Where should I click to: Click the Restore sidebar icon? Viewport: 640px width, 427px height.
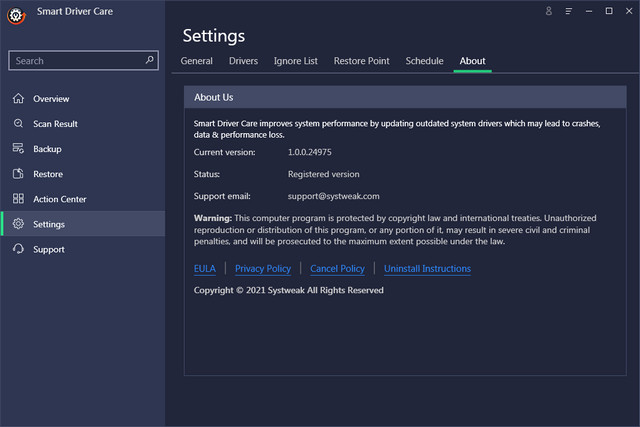click(18, 174)
